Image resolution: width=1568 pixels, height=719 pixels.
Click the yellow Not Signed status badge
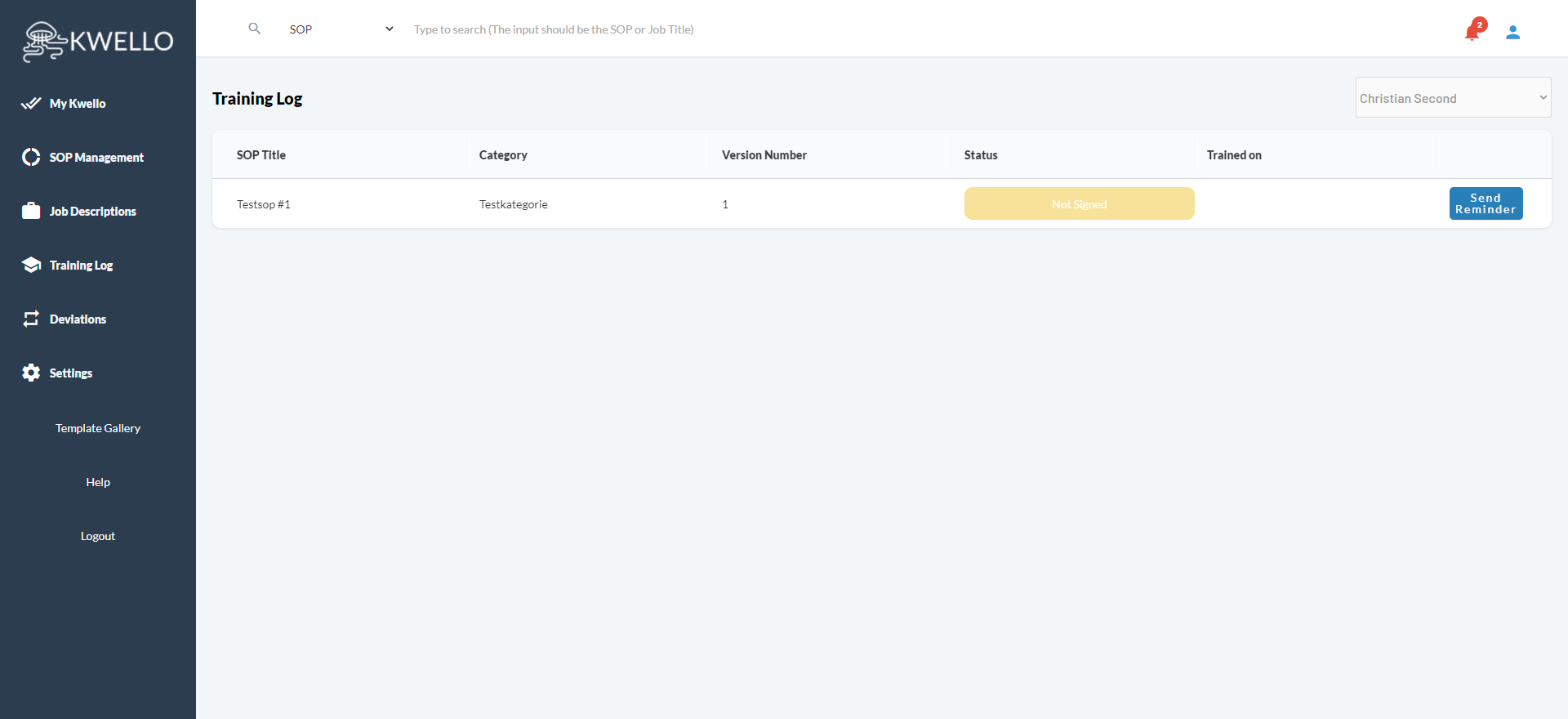tap(1079, 204)
